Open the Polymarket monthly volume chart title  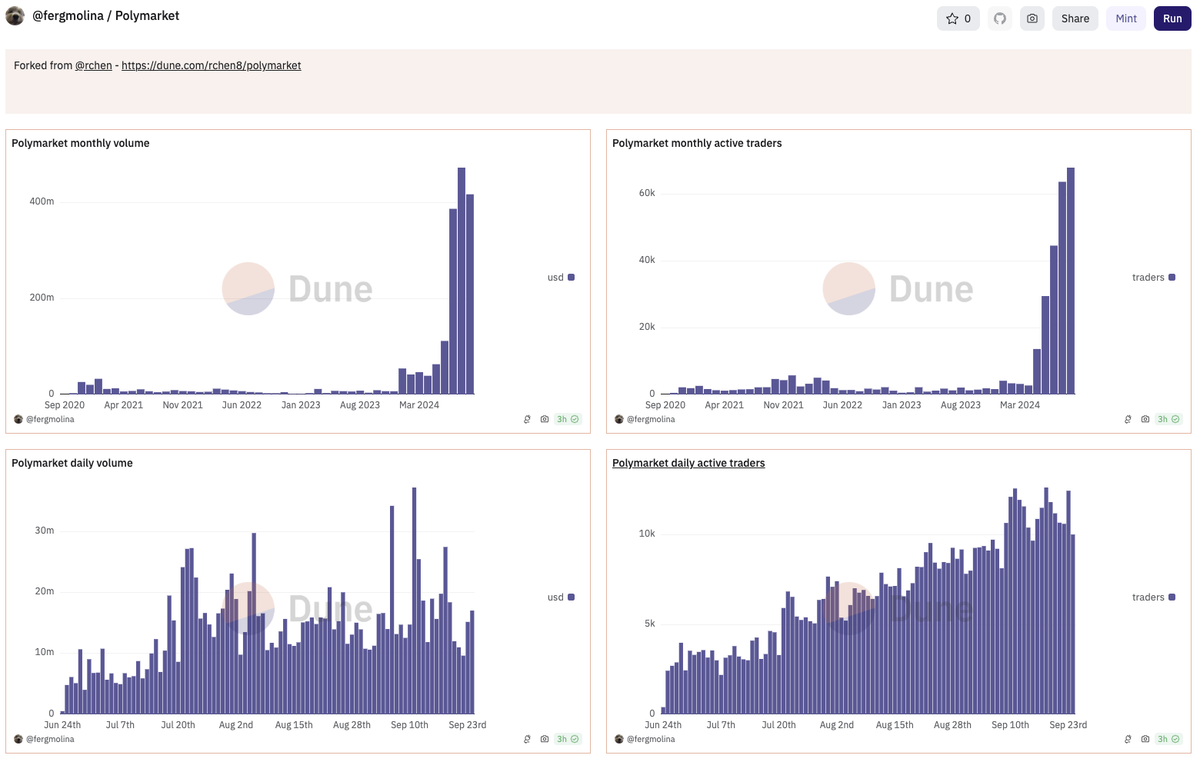coord(80,143)
